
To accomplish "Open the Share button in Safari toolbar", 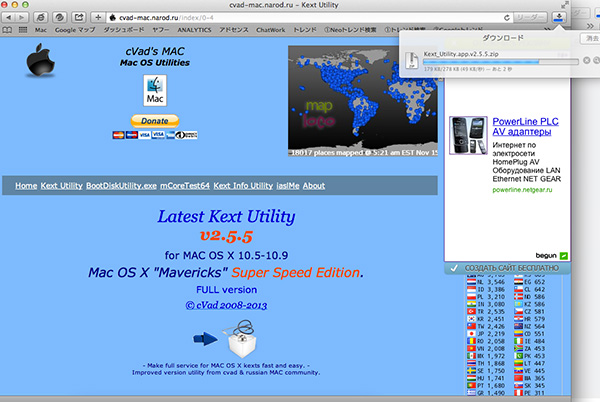I will pos(78,18).
